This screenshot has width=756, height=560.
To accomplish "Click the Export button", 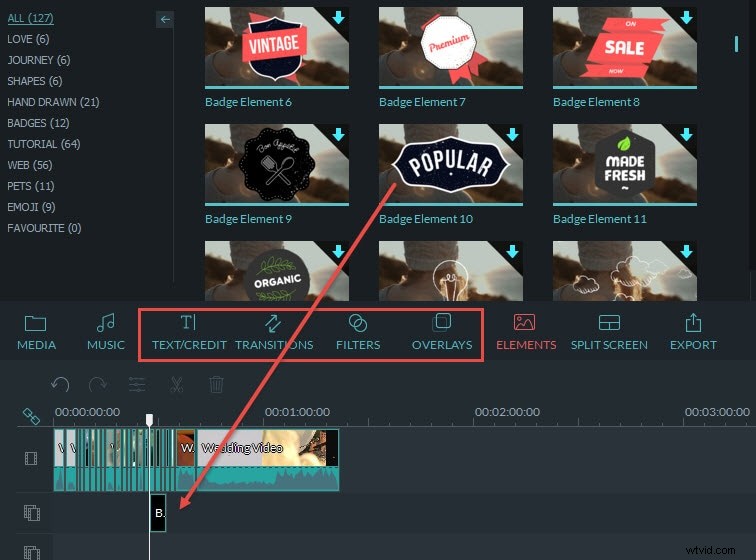I will pos(693,332).
